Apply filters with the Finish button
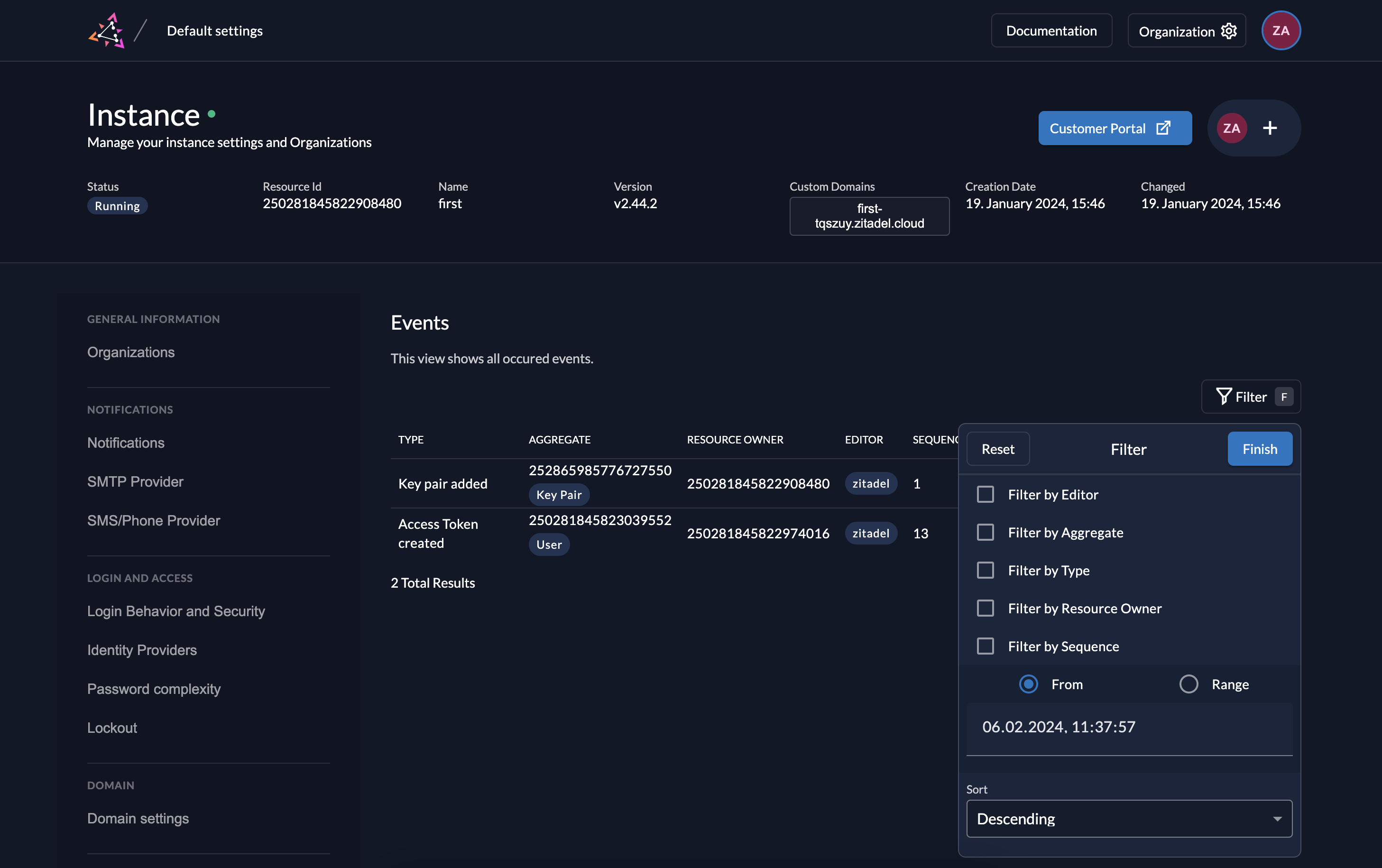The image size is (1382, 868). click(1260, 448)
